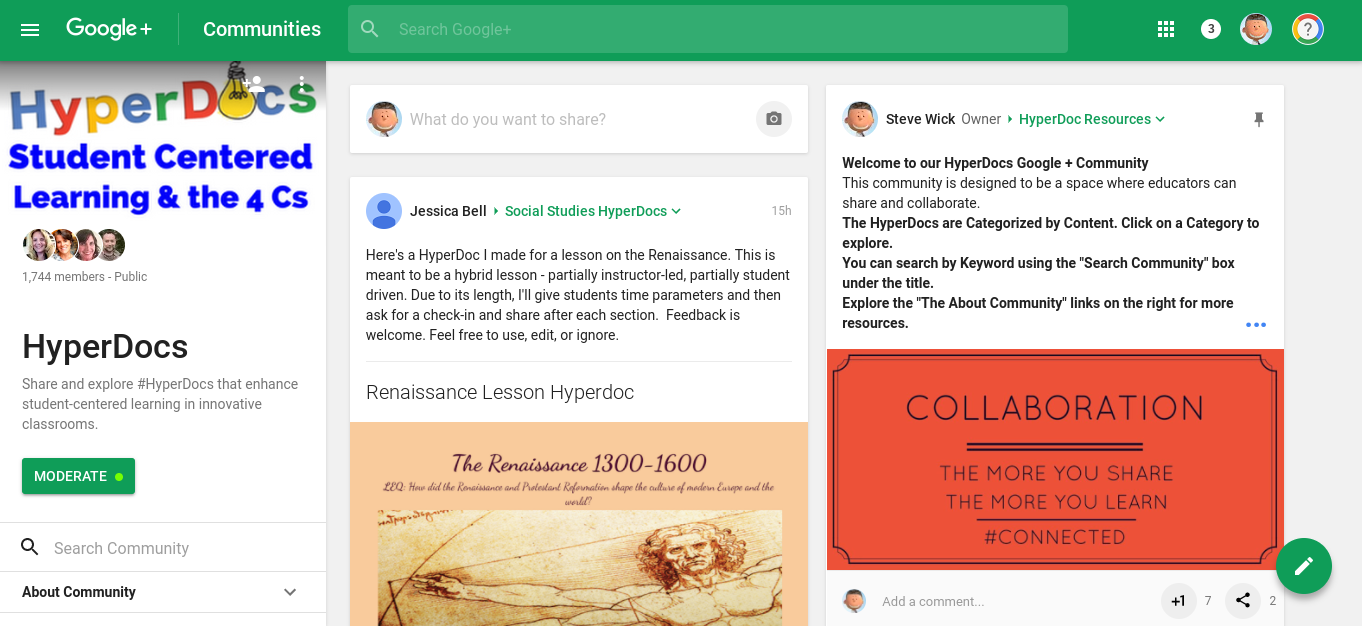
Task: Open help with the question mark icon
Action: [1307, 29]
